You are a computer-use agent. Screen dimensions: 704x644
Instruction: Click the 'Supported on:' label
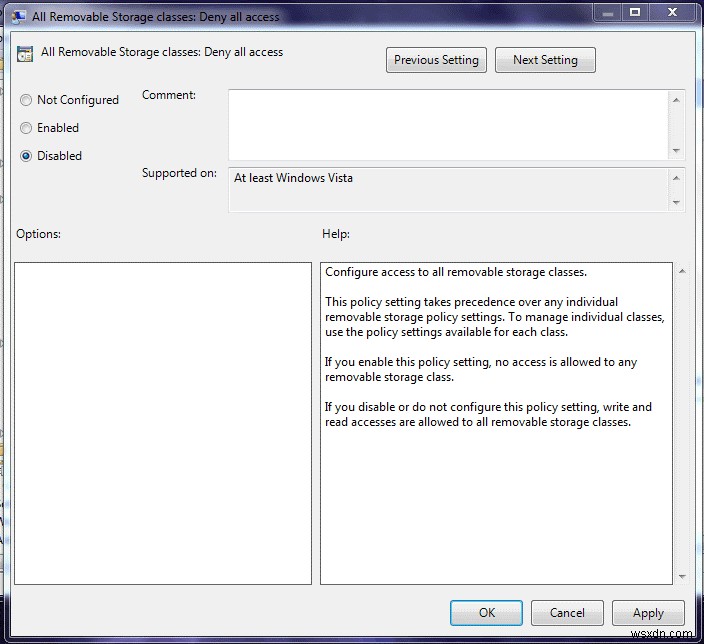coord(179,173)
